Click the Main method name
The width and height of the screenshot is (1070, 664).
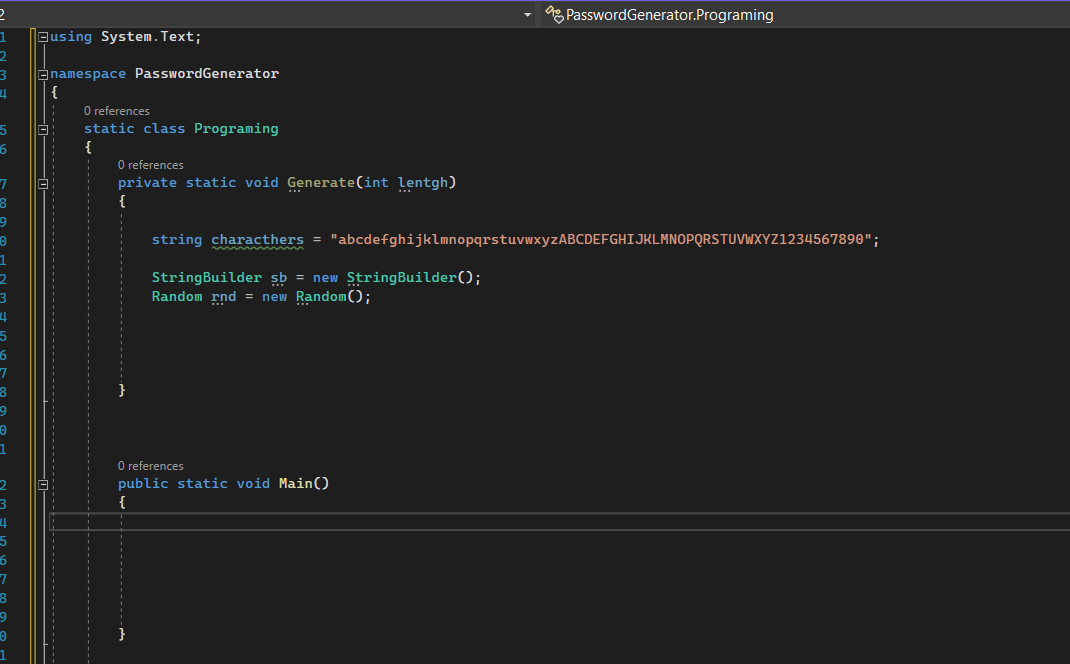point(295,484)
